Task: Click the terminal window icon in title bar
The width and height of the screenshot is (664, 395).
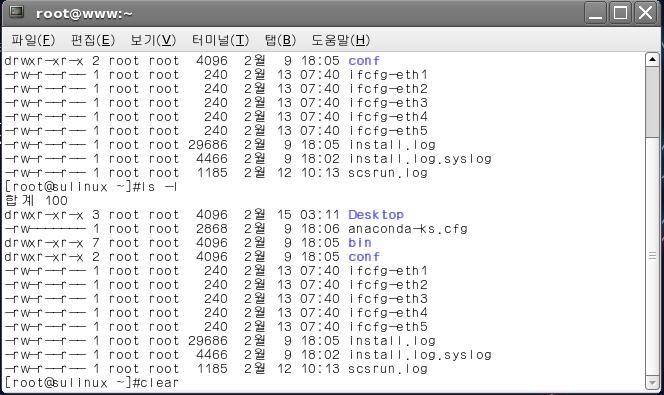Action: 17,12
